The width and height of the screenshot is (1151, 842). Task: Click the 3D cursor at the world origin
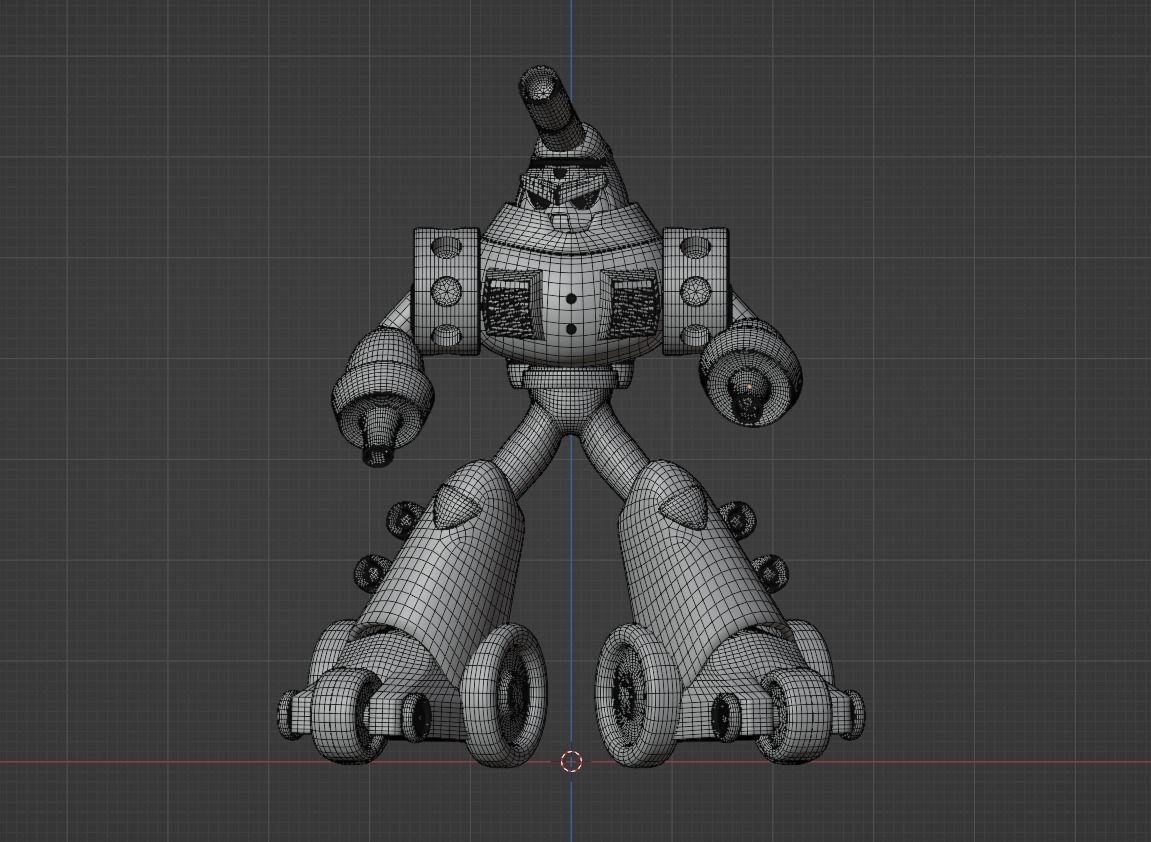[x=572, y=761]
